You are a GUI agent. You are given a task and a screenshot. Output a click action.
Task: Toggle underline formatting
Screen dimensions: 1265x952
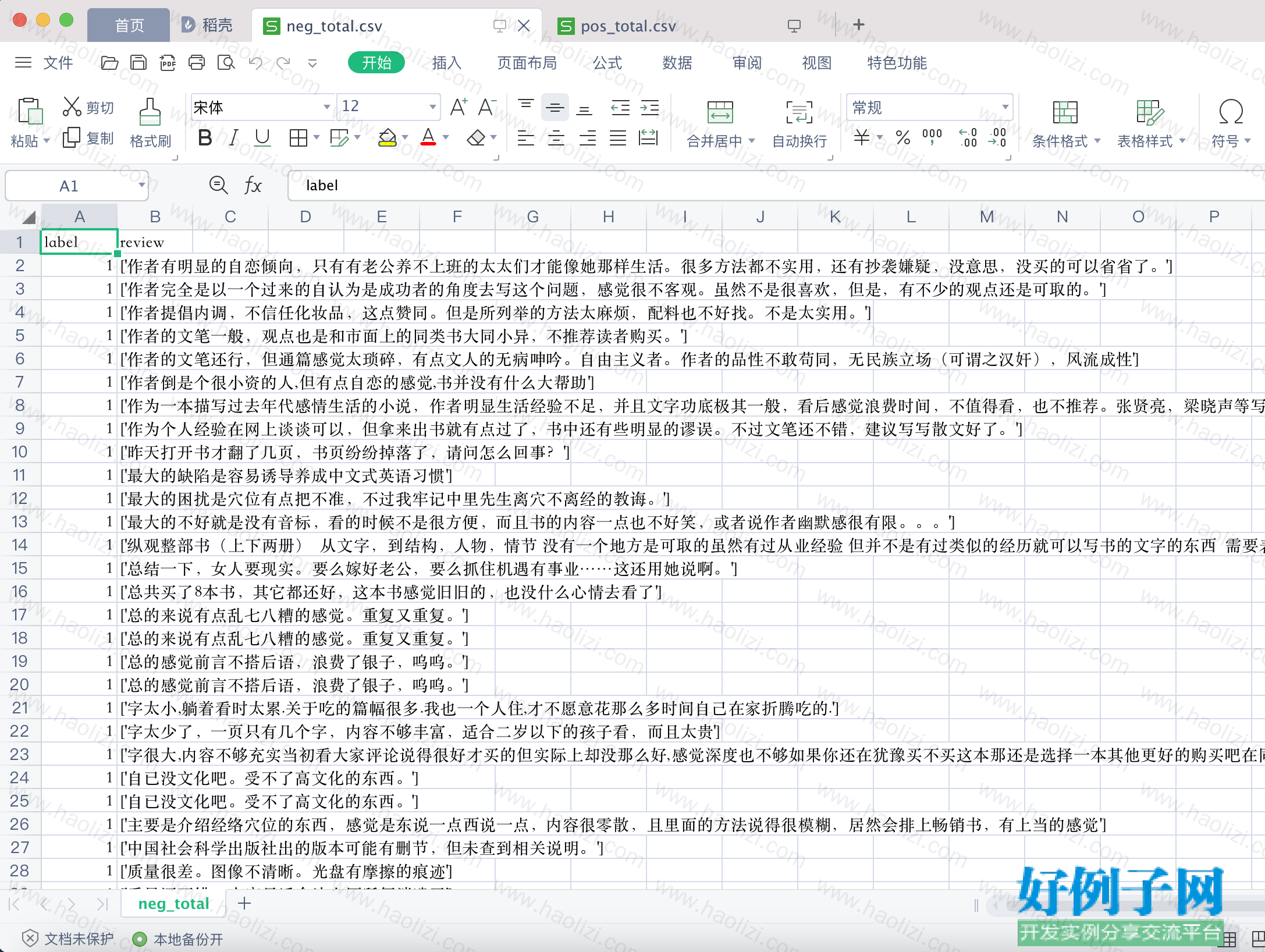[262, 138]
